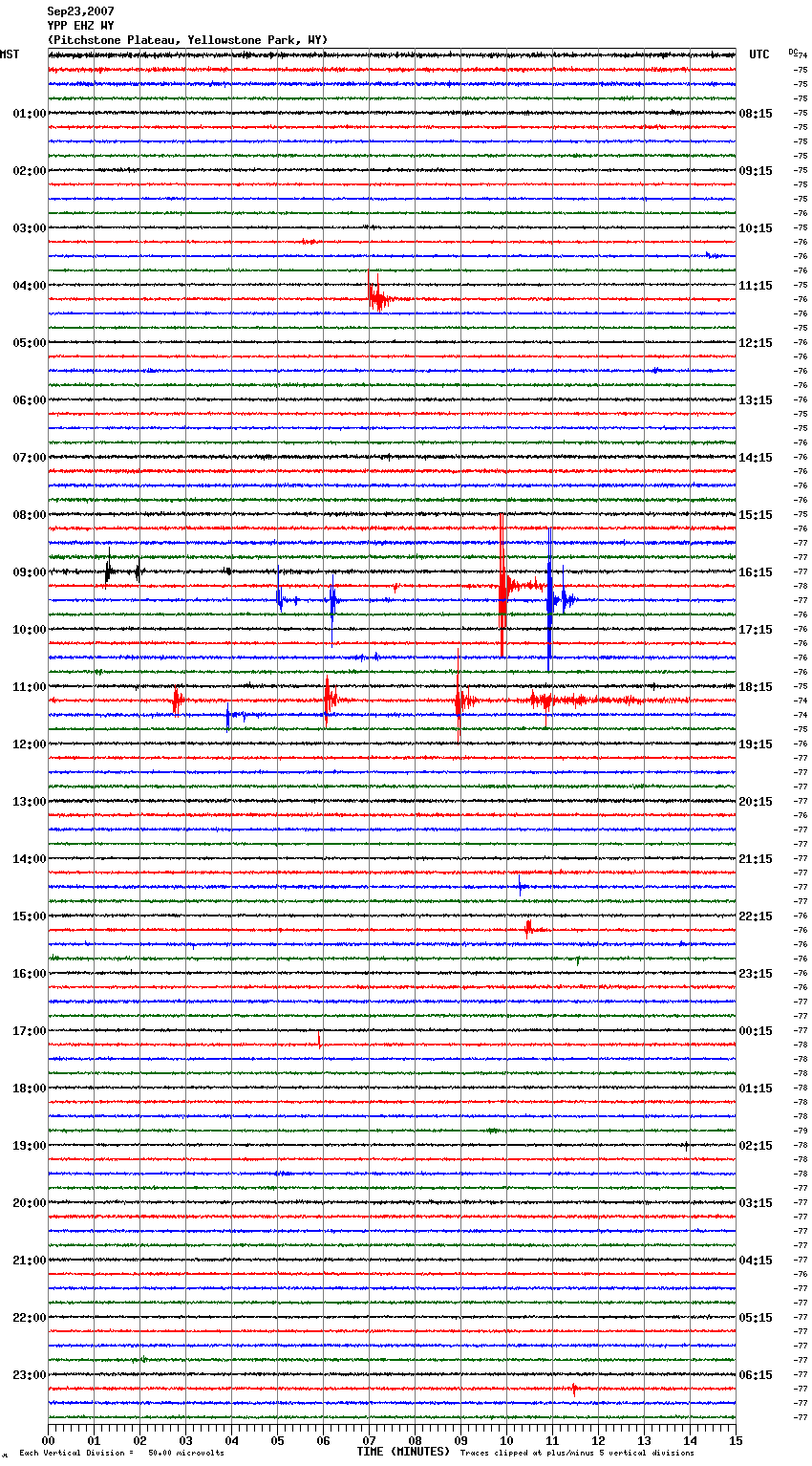
Task: Select the 03:00 MST time label
Action: (30, 228)
